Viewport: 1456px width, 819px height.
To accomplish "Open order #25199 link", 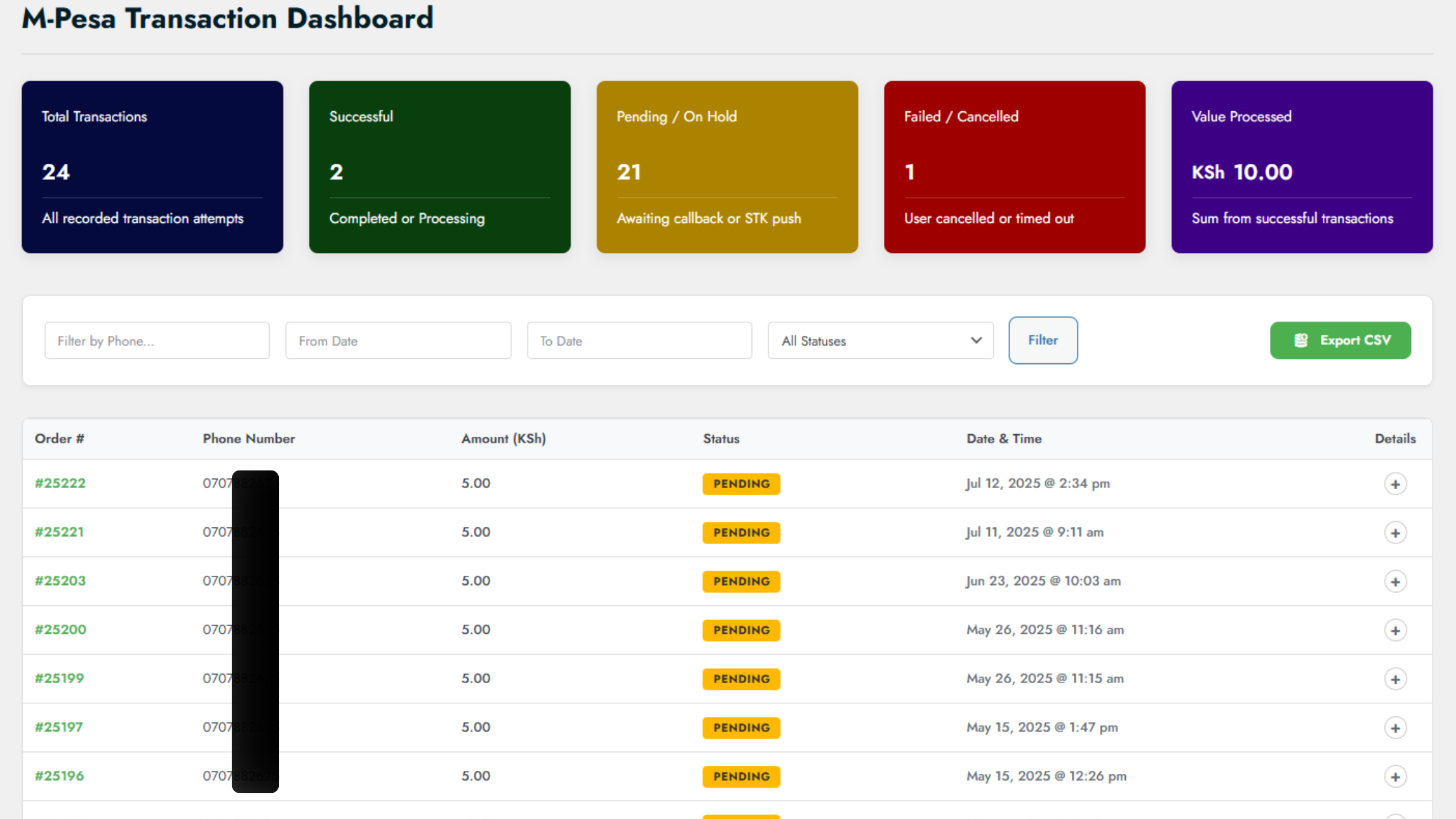I will [59, 678].
